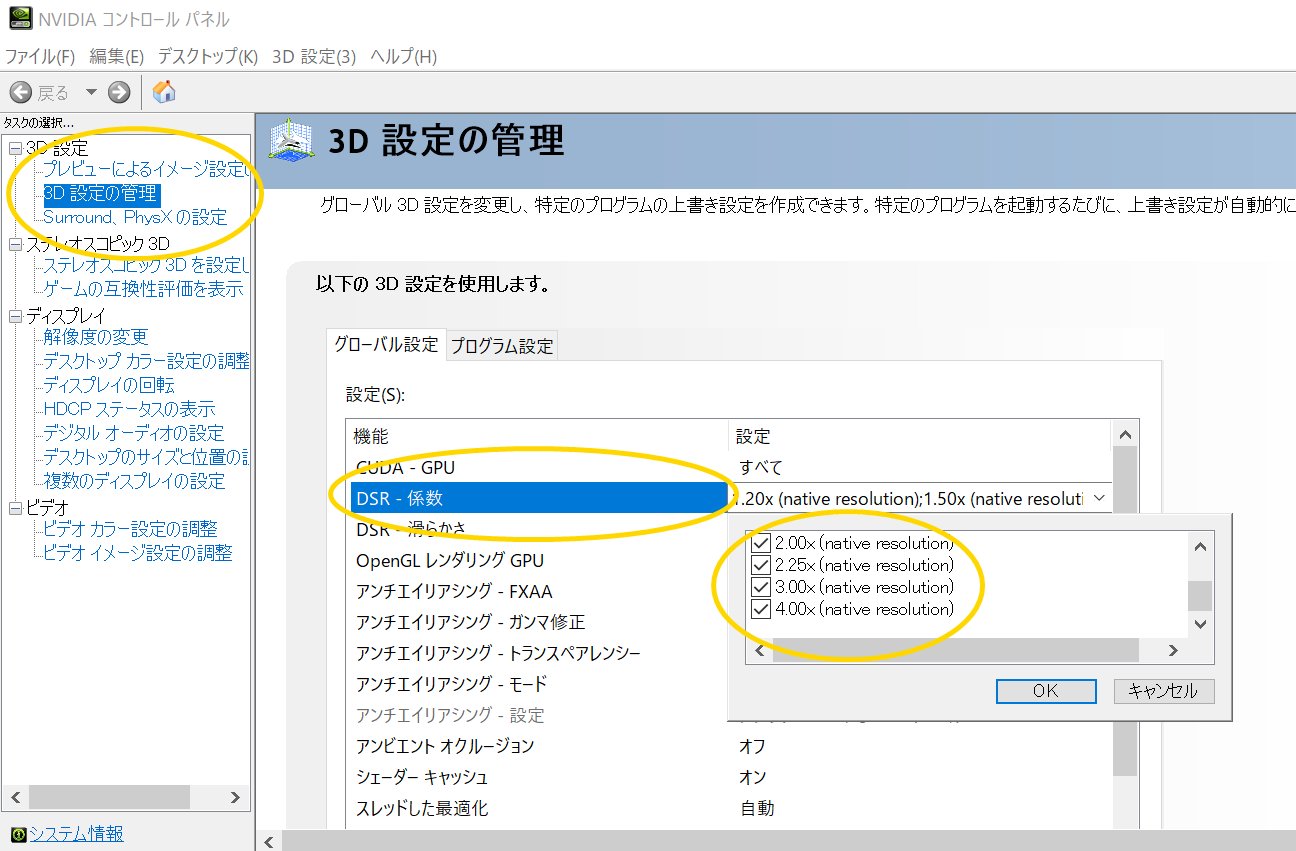Open デスクトップ カラー設定の調整 item
Screen dimensions: 1296x851
(146, 361)
